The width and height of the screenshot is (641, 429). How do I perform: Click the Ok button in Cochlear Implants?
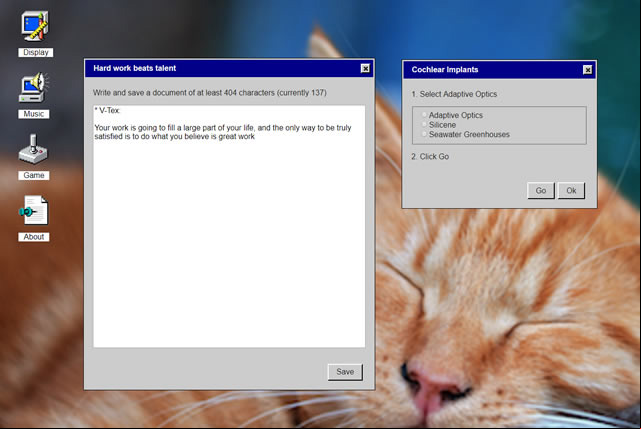(x=571, y=191)
